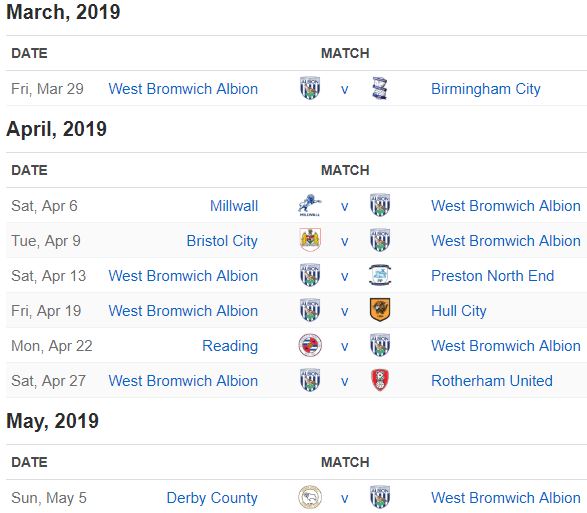Open the Rotherham United team link

coord(492,381)
